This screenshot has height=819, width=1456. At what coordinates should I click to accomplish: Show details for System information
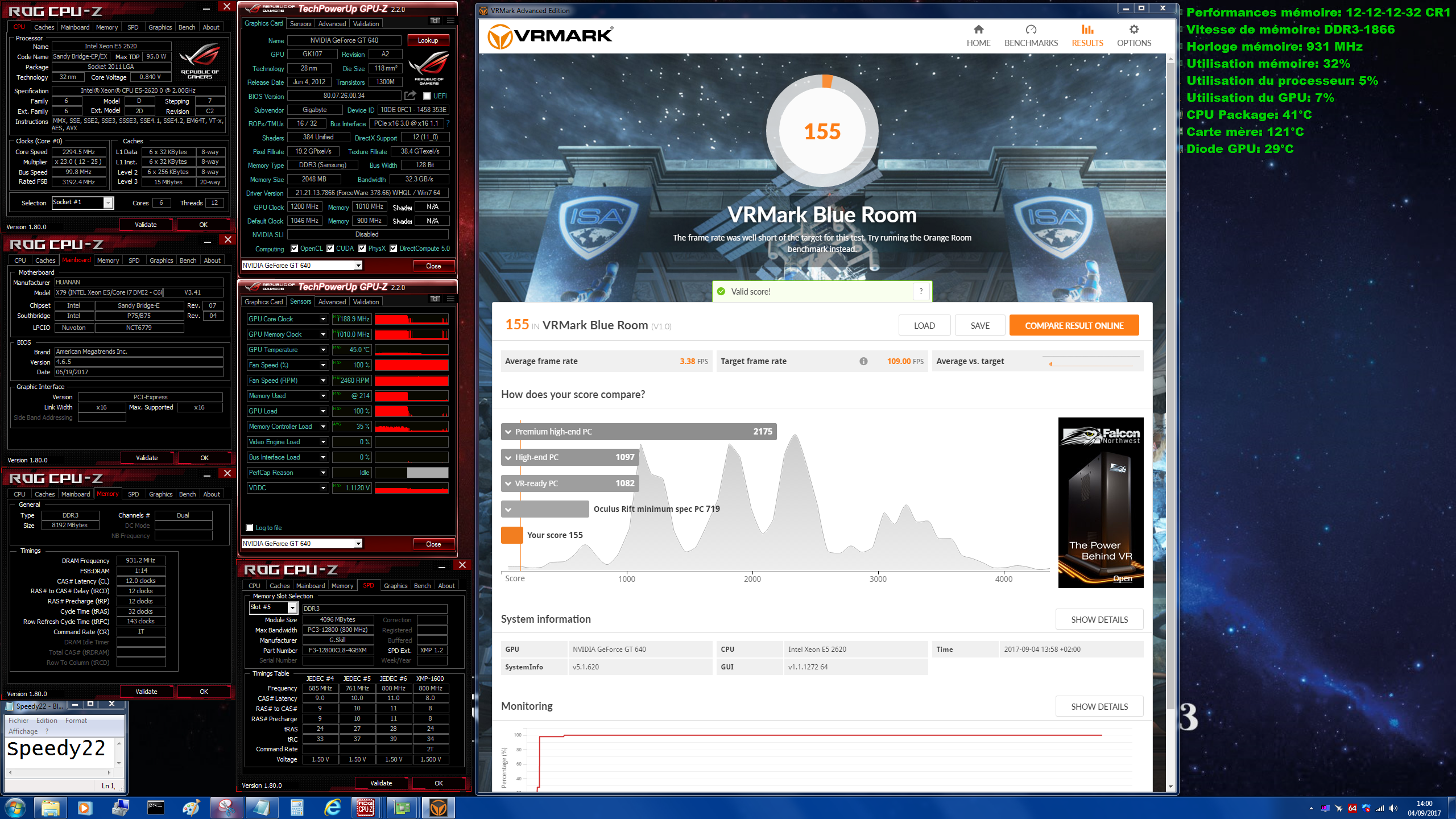[1099, 619]
